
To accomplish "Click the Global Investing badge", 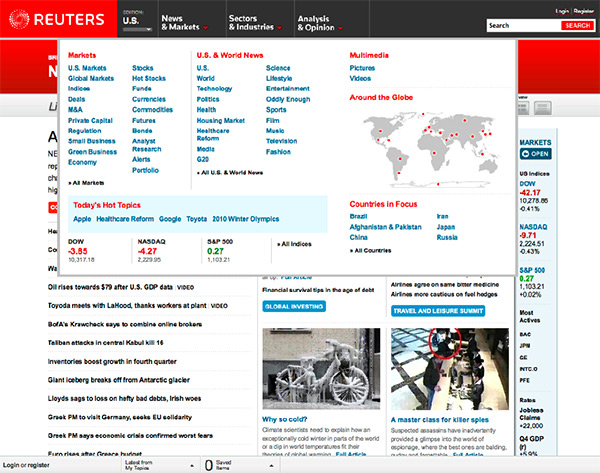I will click(x=295, y=306).
